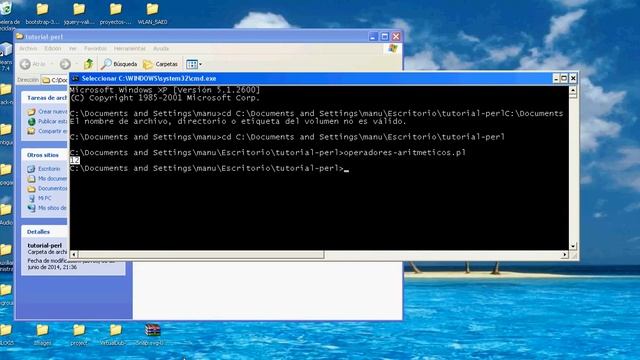Select the WLAN_5AE0 desktop folder
The width and height of the screenshot is (640, 360).
tap(152, 13)
